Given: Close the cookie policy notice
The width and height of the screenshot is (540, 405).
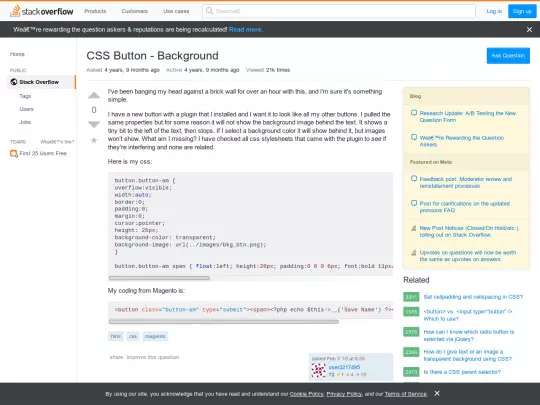Looking at the screenshot, I should tap(437, 393).
